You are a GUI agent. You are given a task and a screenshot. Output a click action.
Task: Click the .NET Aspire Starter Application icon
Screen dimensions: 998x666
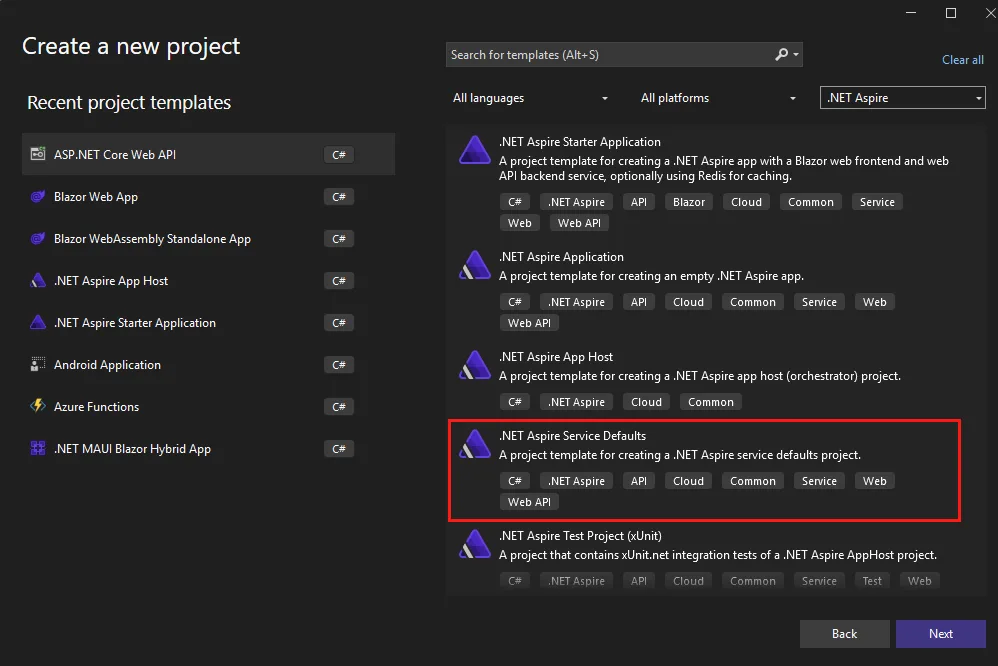[x=37, y=322]
